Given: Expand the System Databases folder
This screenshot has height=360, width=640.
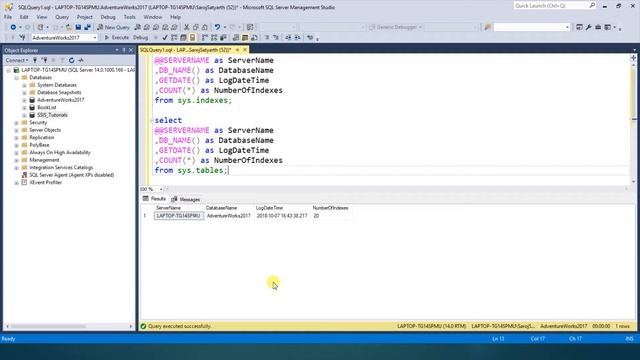Looking at the screenshot, I should 24,85.
